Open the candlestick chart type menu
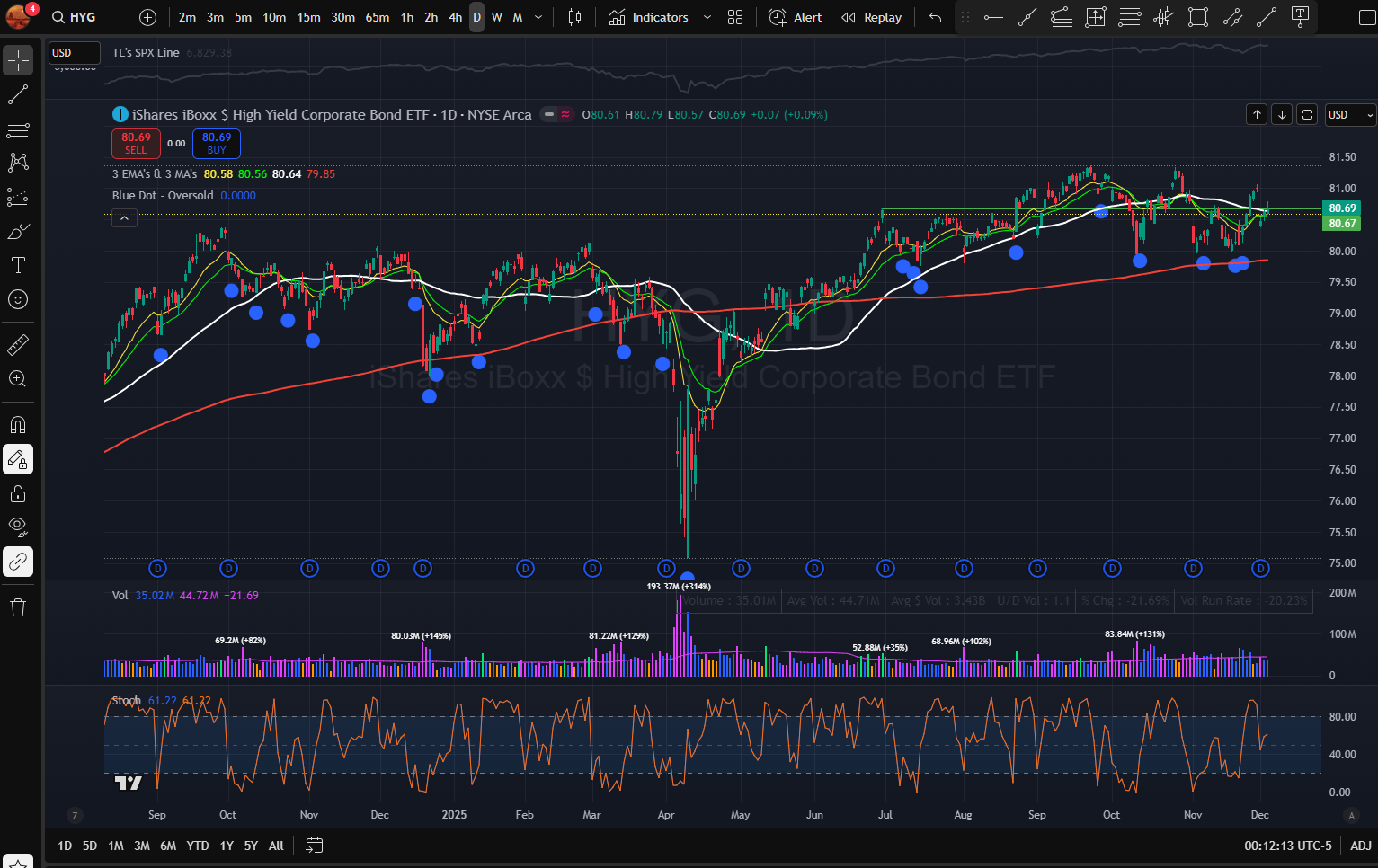Screen dimensions: 1378x868 575,17
